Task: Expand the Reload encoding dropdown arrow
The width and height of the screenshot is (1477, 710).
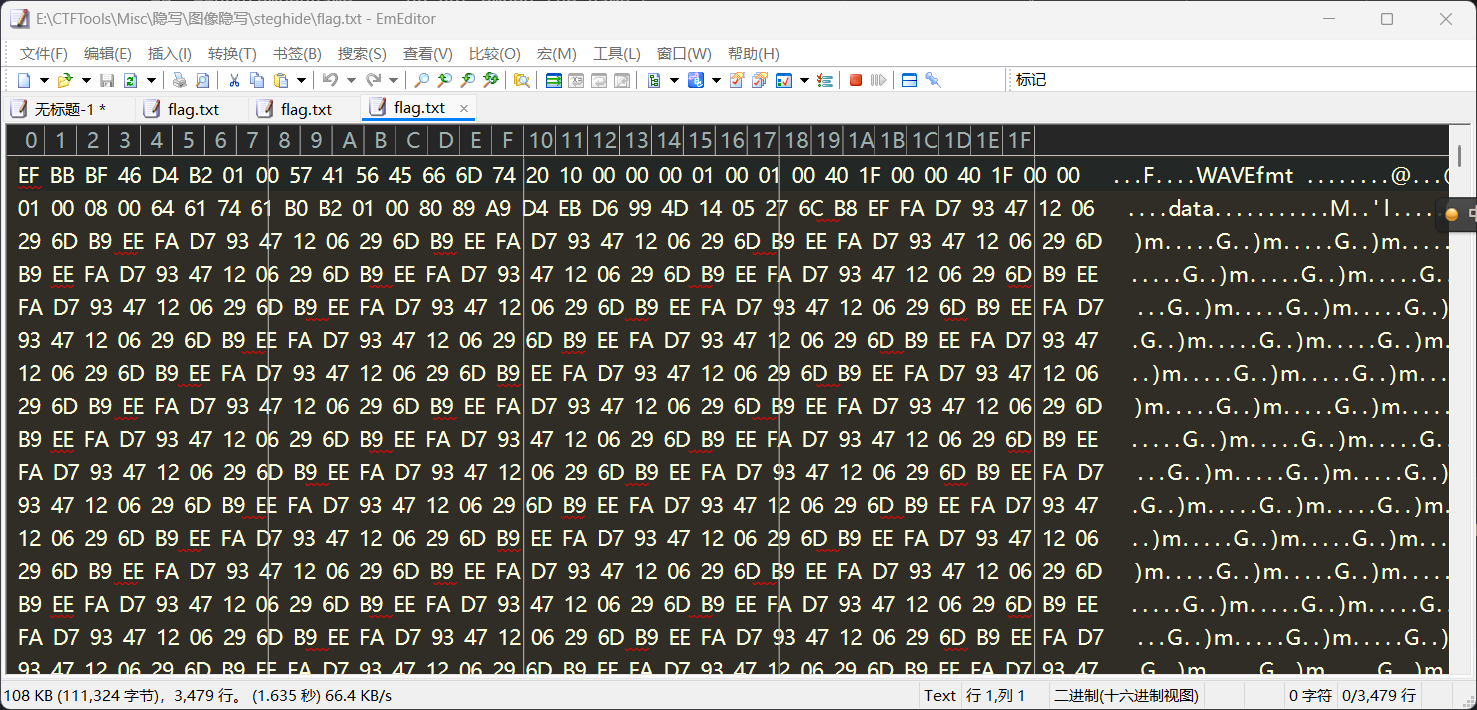Action: [151, 80]
